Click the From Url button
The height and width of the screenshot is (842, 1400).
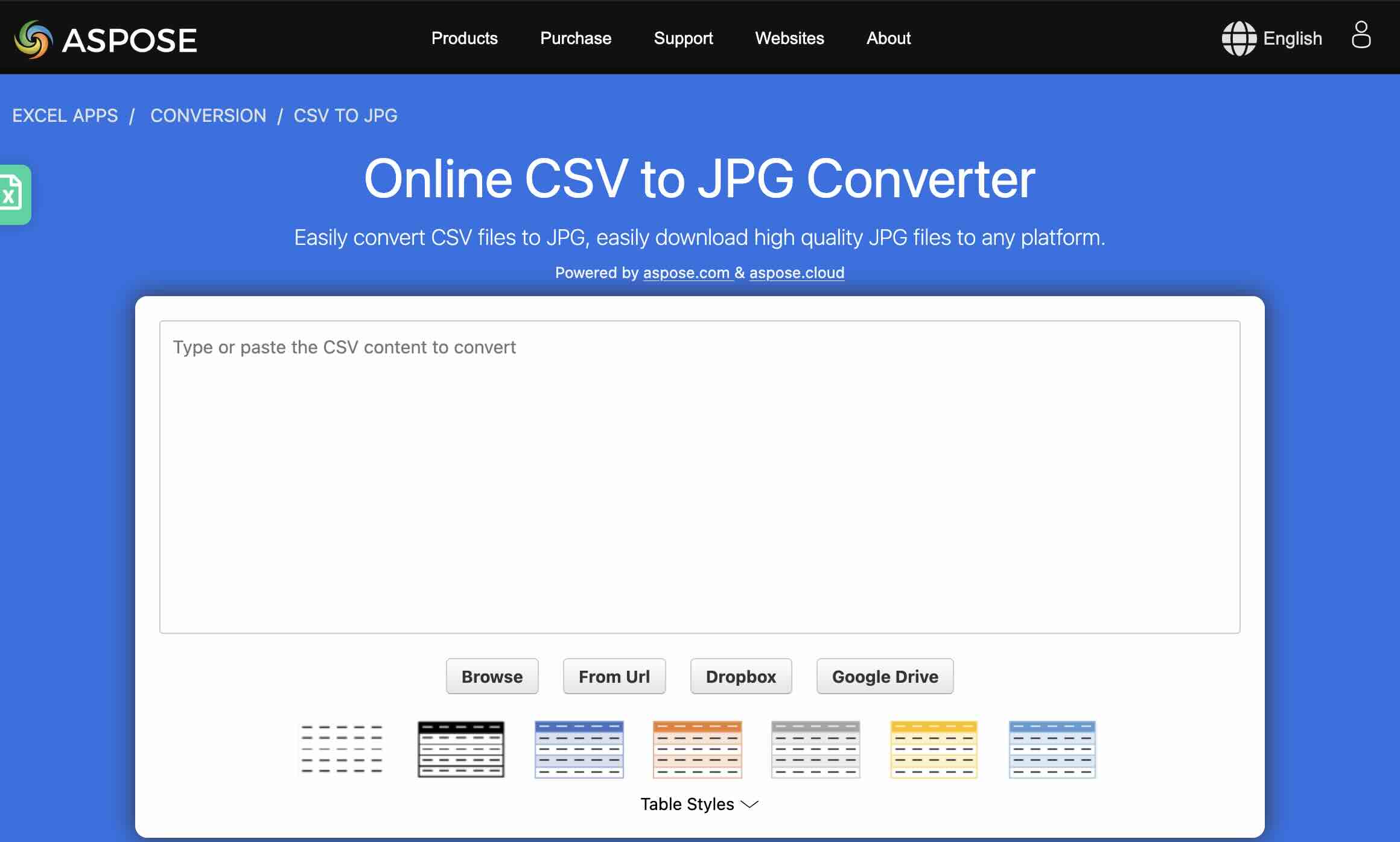pos(614,676)
